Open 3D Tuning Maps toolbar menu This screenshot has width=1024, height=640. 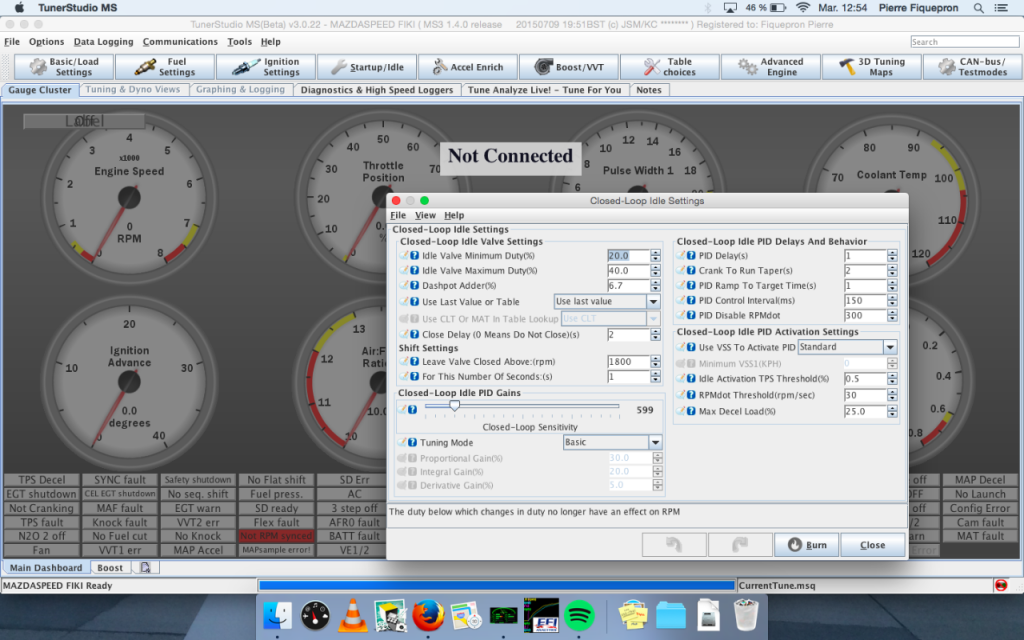(872, 67)
